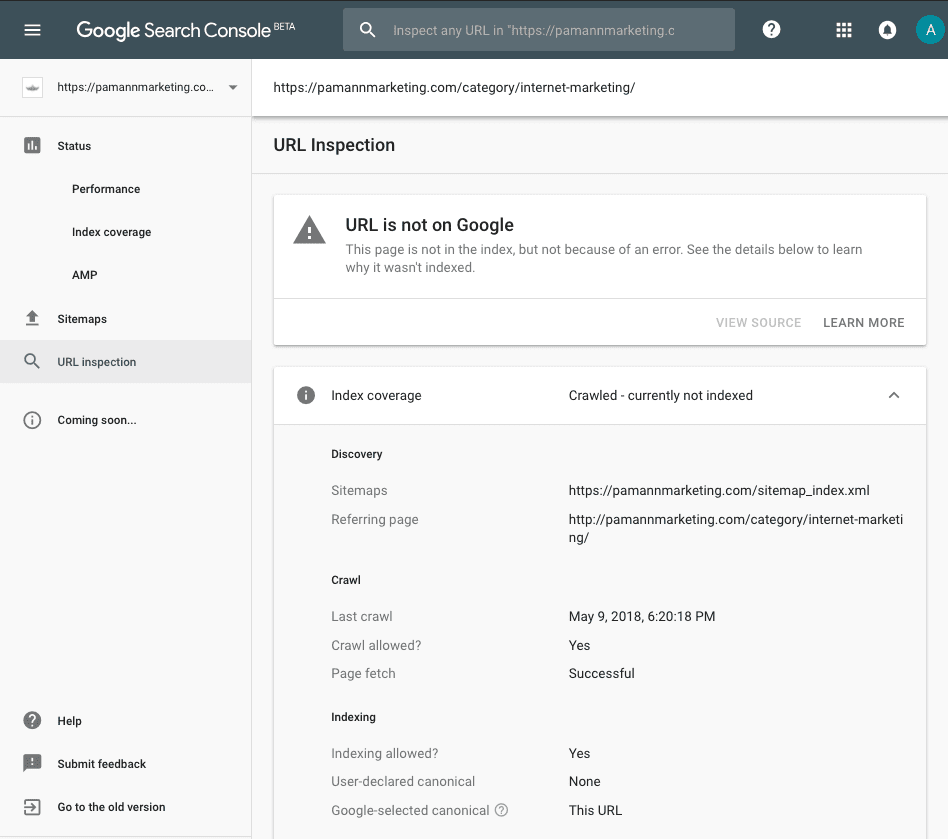948x839 pixels.
Task: Click Submit feedback
Action: click(x=102, y=763)
